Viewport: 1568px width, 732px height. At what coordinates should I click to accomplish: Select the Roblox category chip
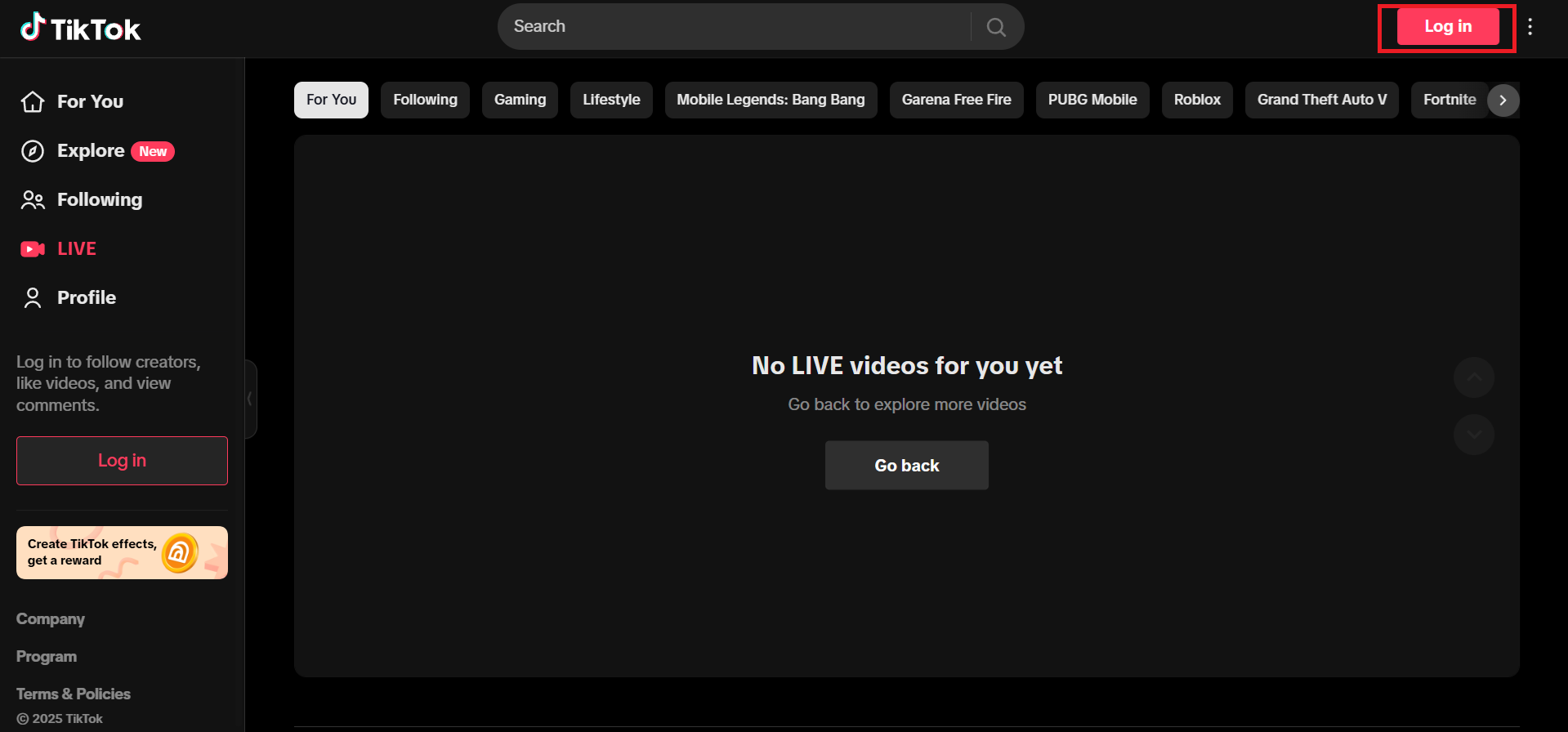click(1197, 100)
